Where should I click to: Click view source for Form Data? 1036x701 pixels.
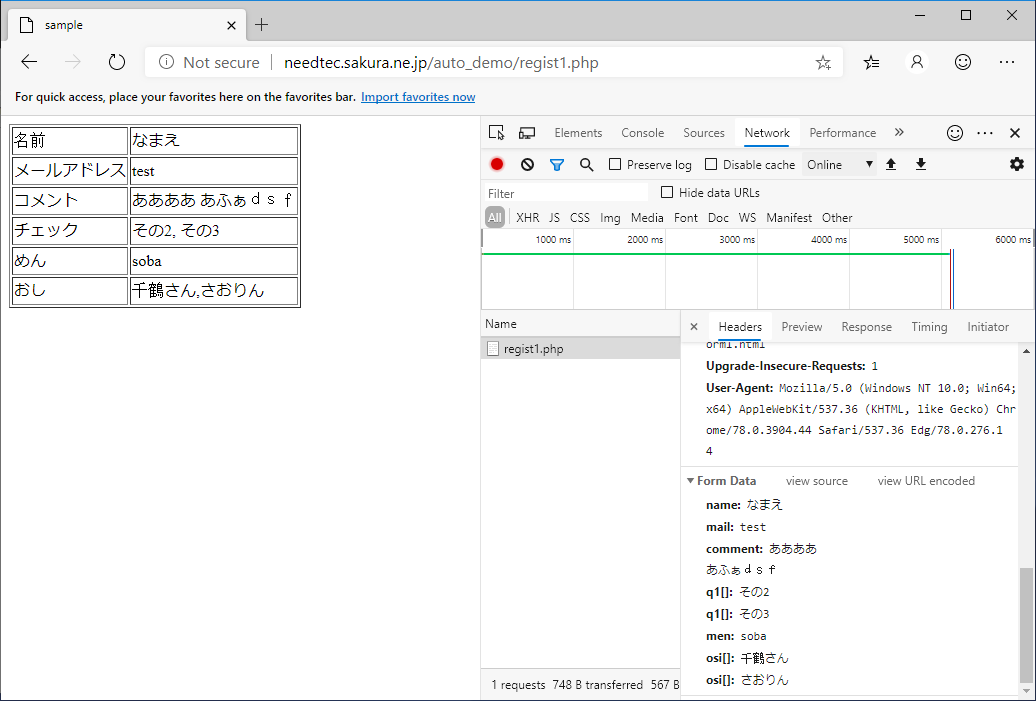click(x=817, y=481)
